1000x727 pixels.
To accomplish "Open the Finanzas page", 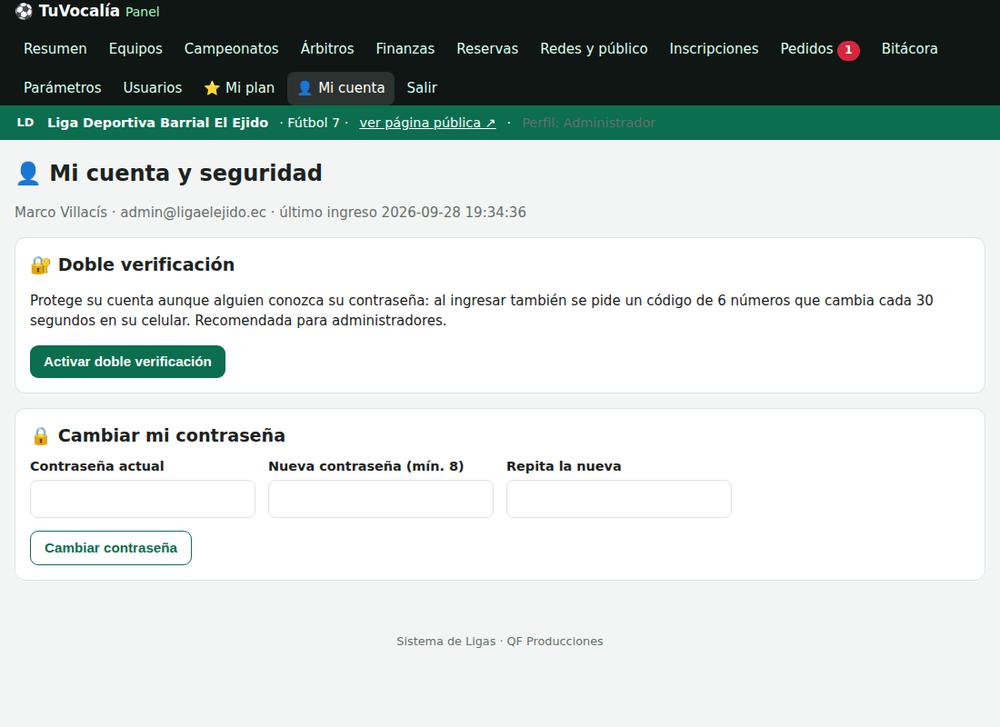I will 405,48.
